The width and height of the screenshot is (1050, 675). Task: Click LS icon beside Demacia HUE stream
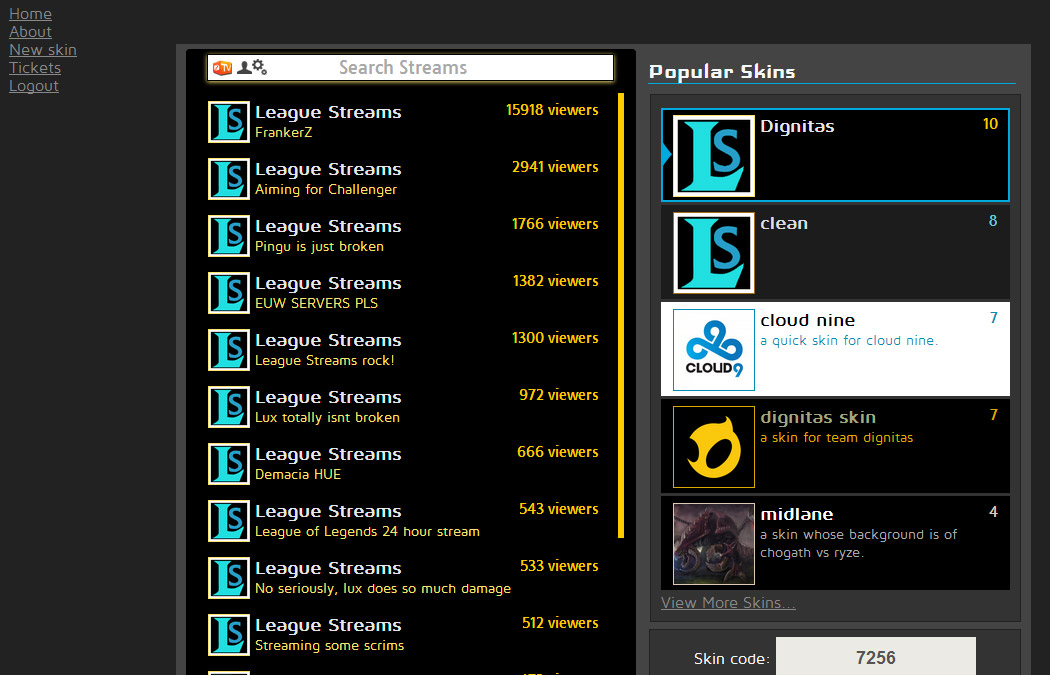click(228, 464)
